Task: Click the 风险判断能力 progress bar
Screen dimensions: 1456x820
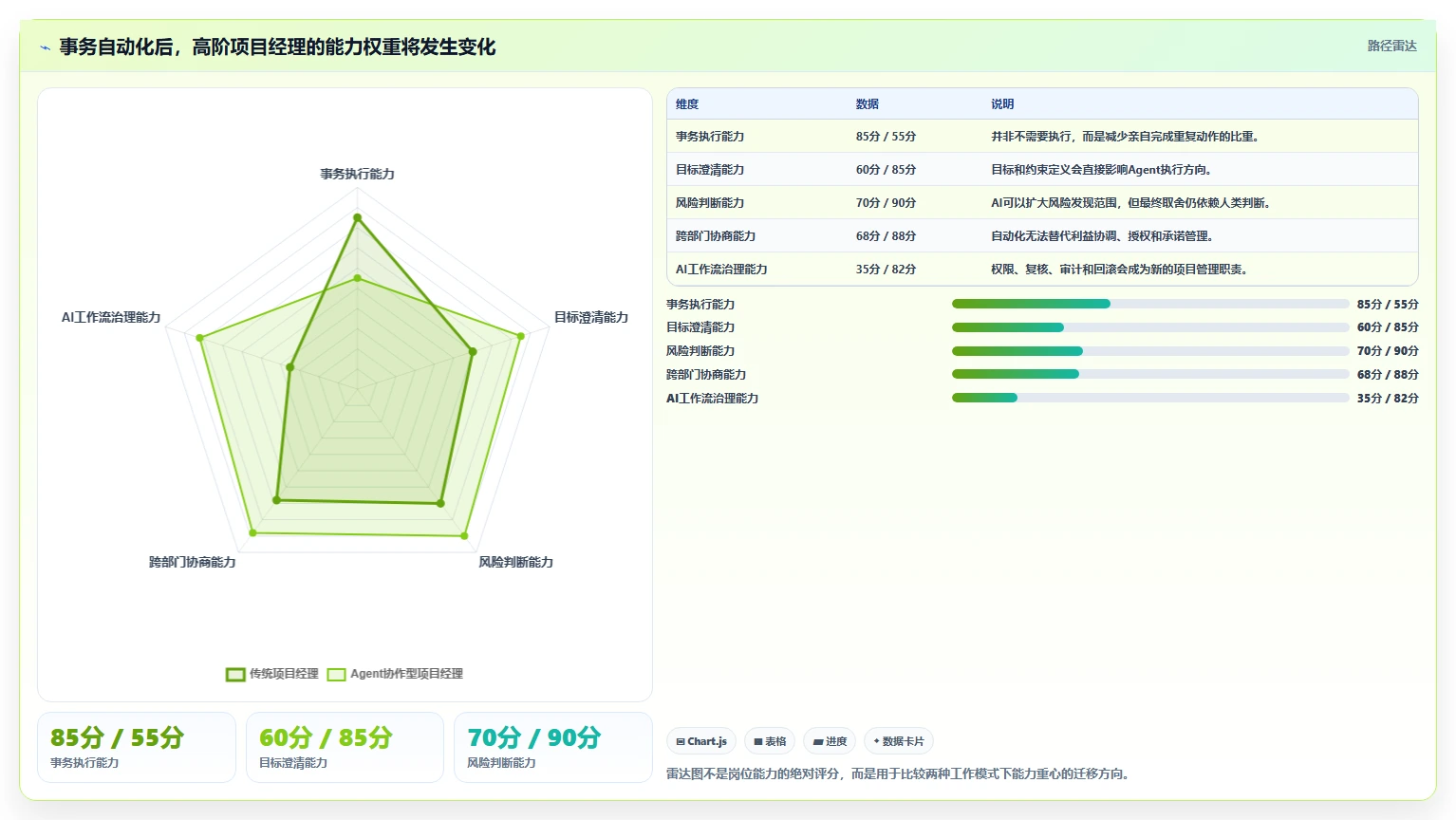Action: [1150, 351]
